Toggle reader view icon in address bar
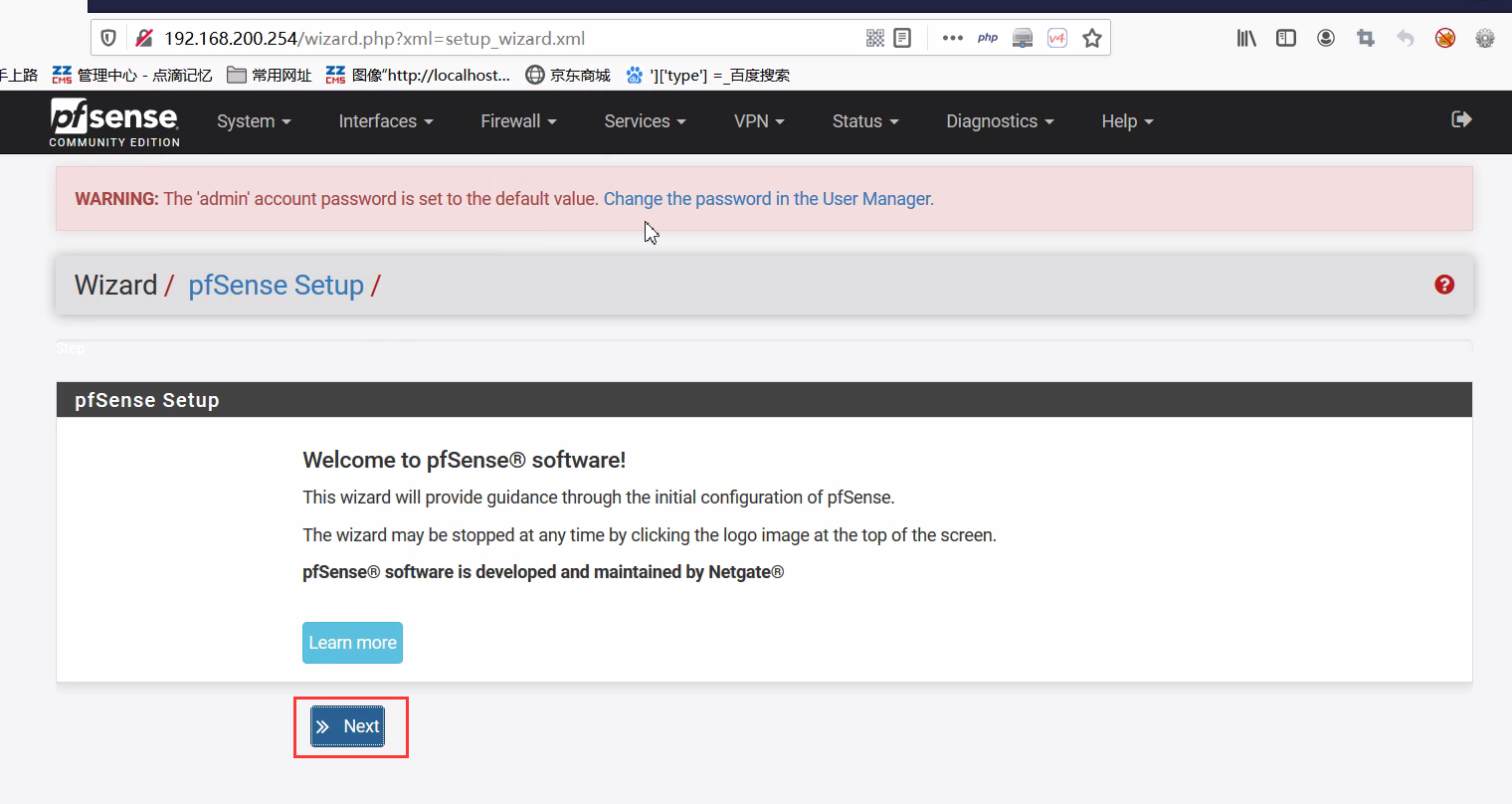 902,38
